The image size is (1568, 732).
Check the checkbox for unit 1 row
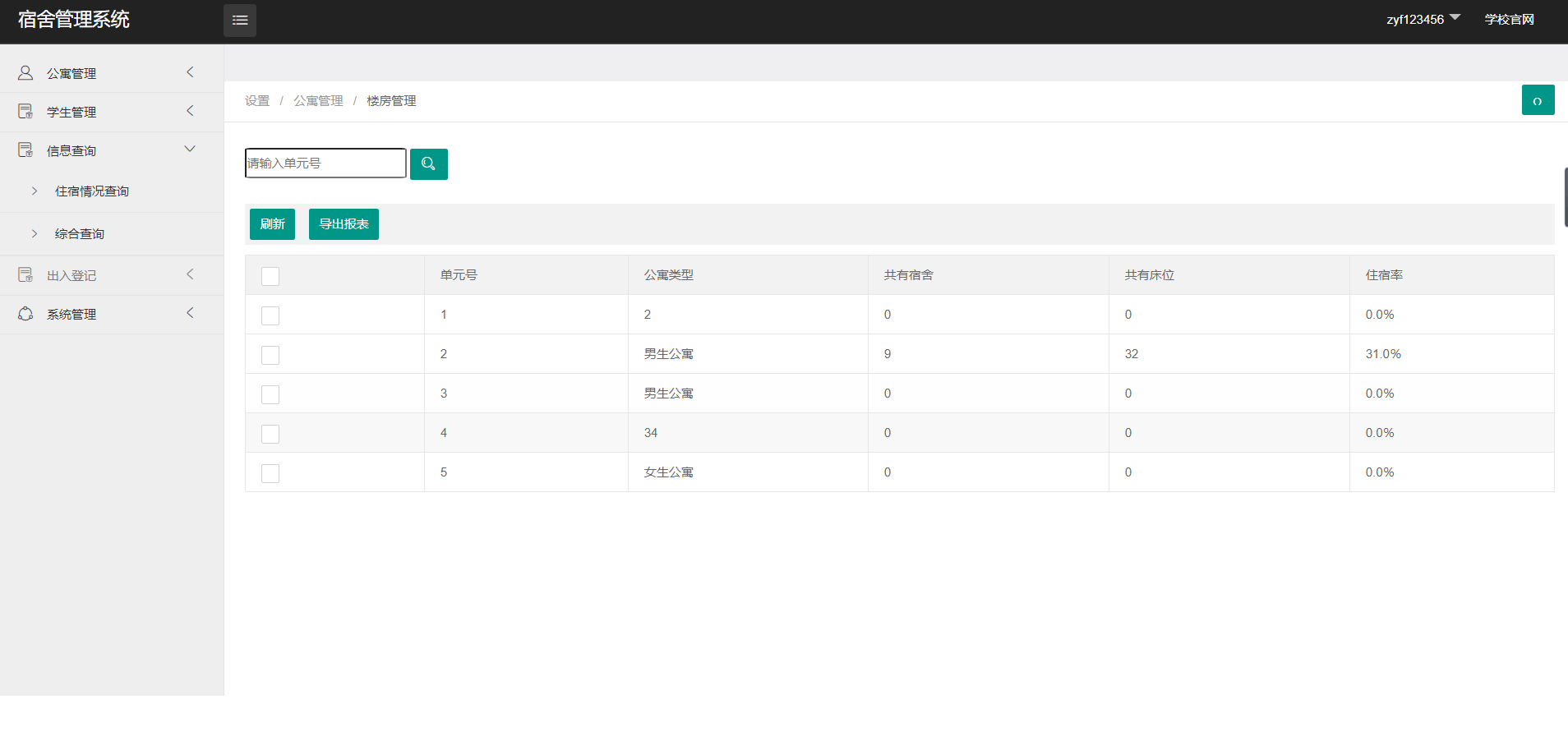click(270, 315)
